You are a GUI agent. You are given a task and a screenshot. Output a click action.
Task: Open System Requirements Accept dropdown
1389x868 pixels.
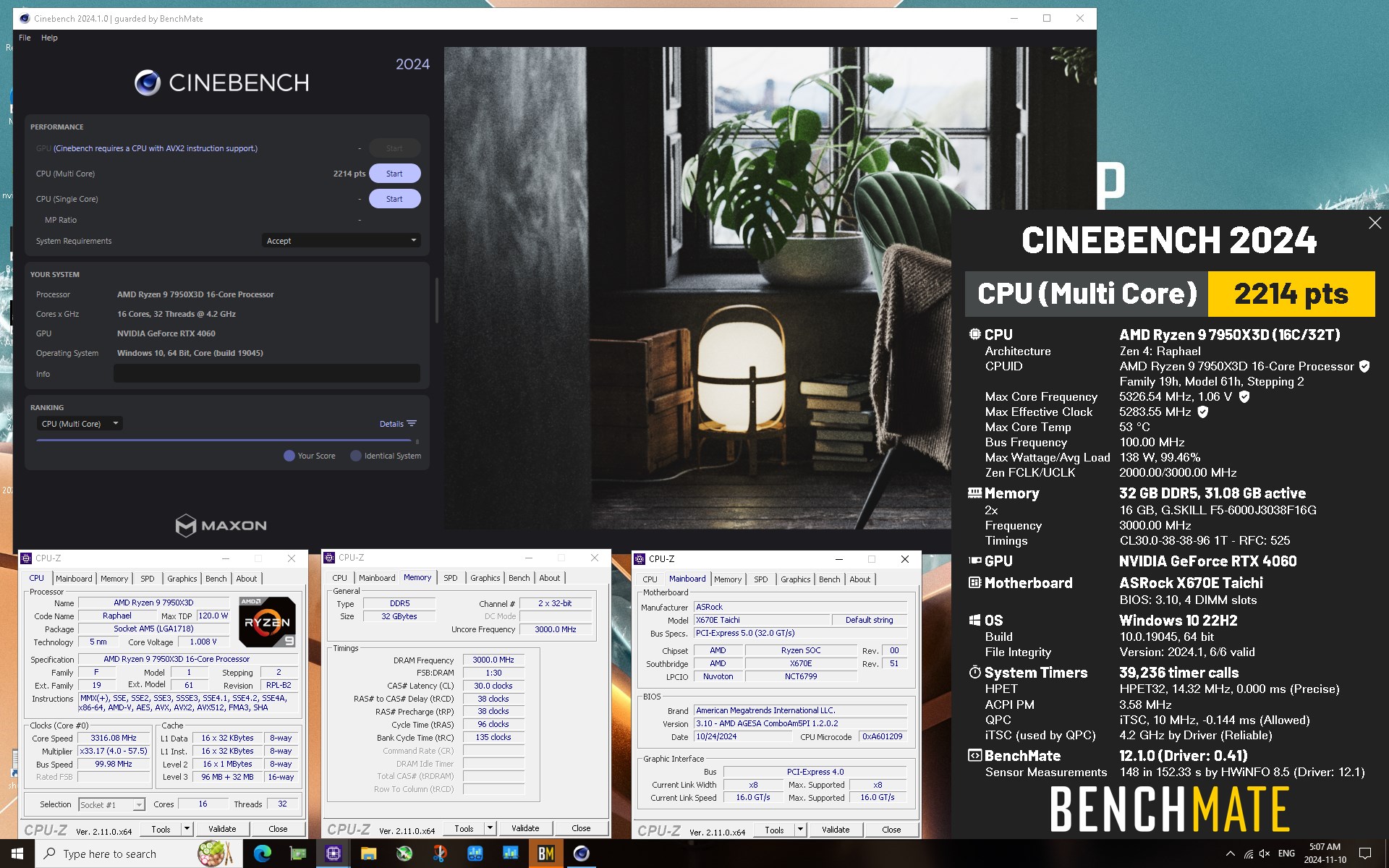pos(341,241)
